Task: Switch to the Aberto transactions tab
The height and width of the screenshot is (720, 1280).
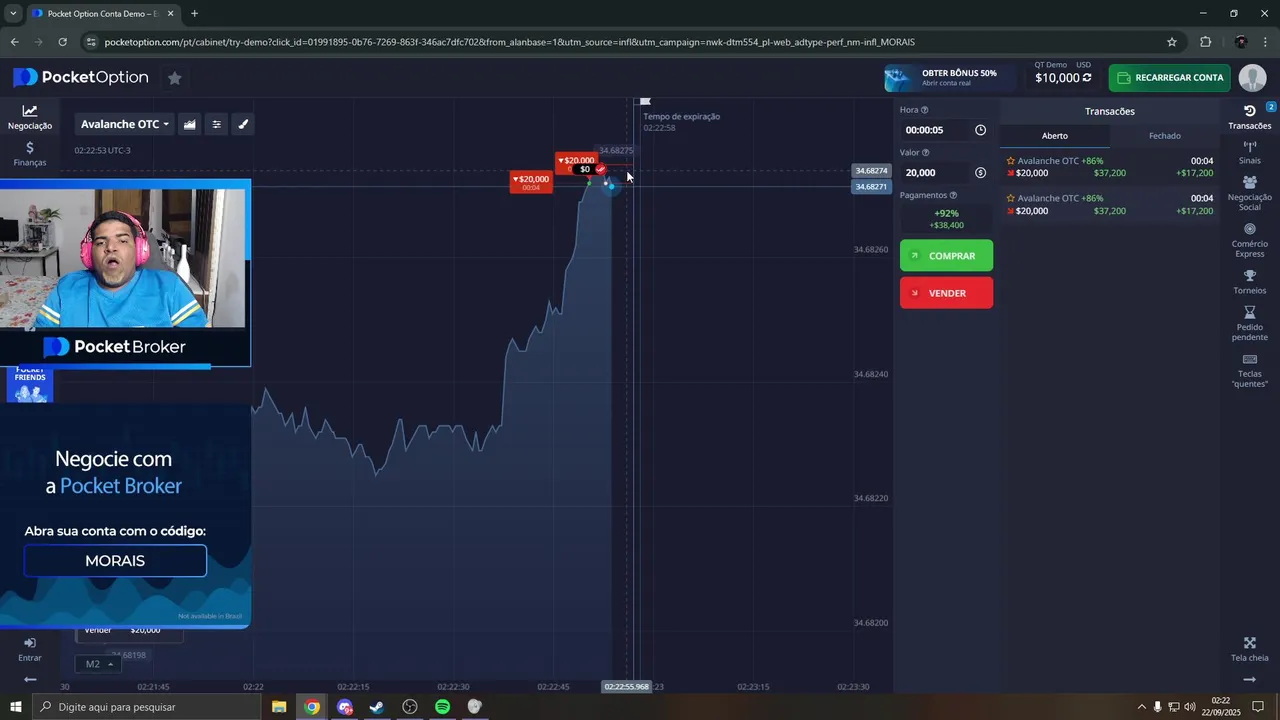Action: click(1054, 136)
